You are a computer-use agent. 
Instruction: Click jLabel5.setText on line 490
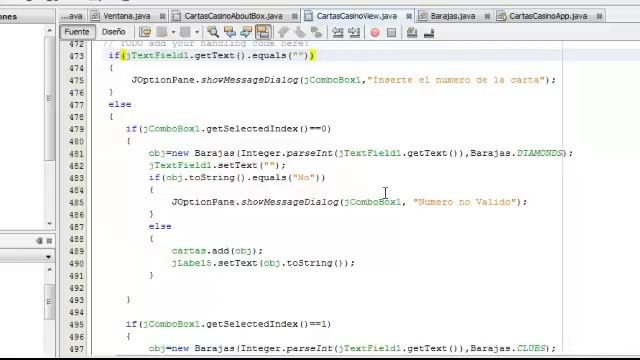(x=214, y=263)
